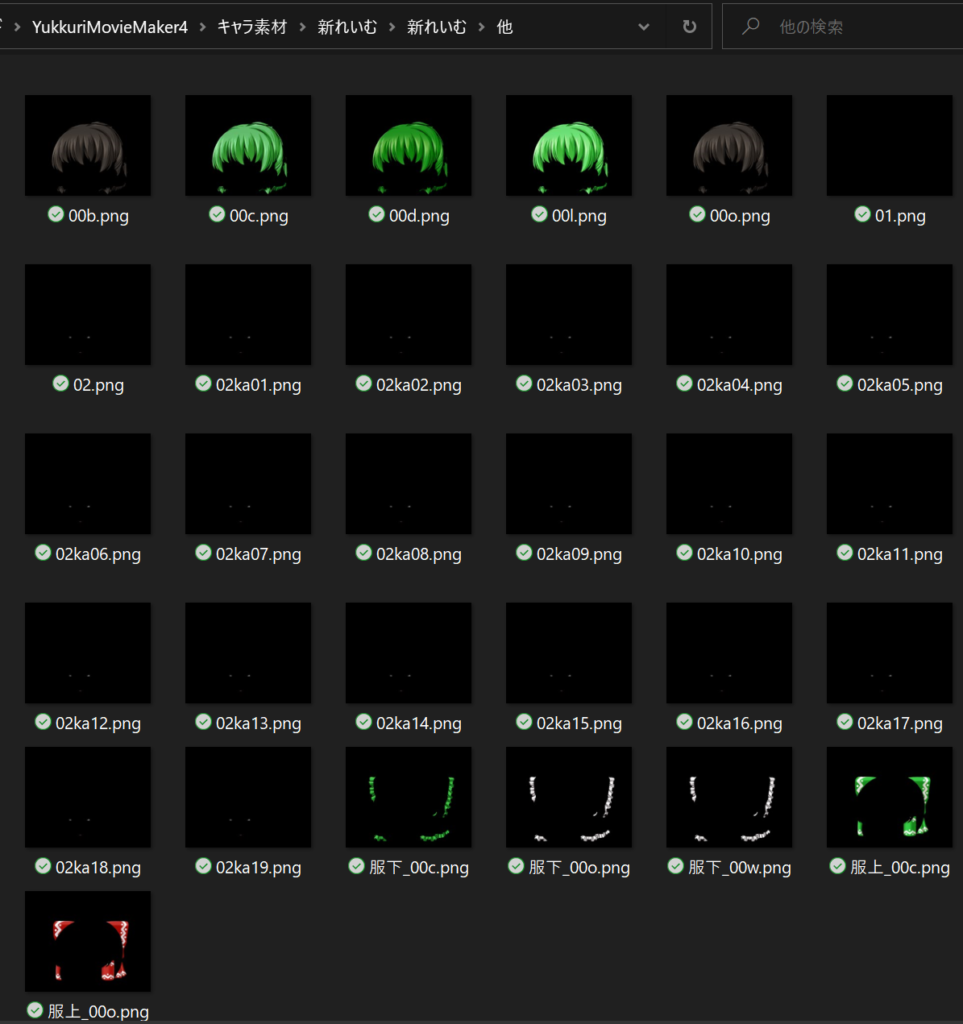Expand chevron after YukkuriMovieMaker4 breadcrumb
Viewport: 963px width, 1024px height.
(202, 27)
